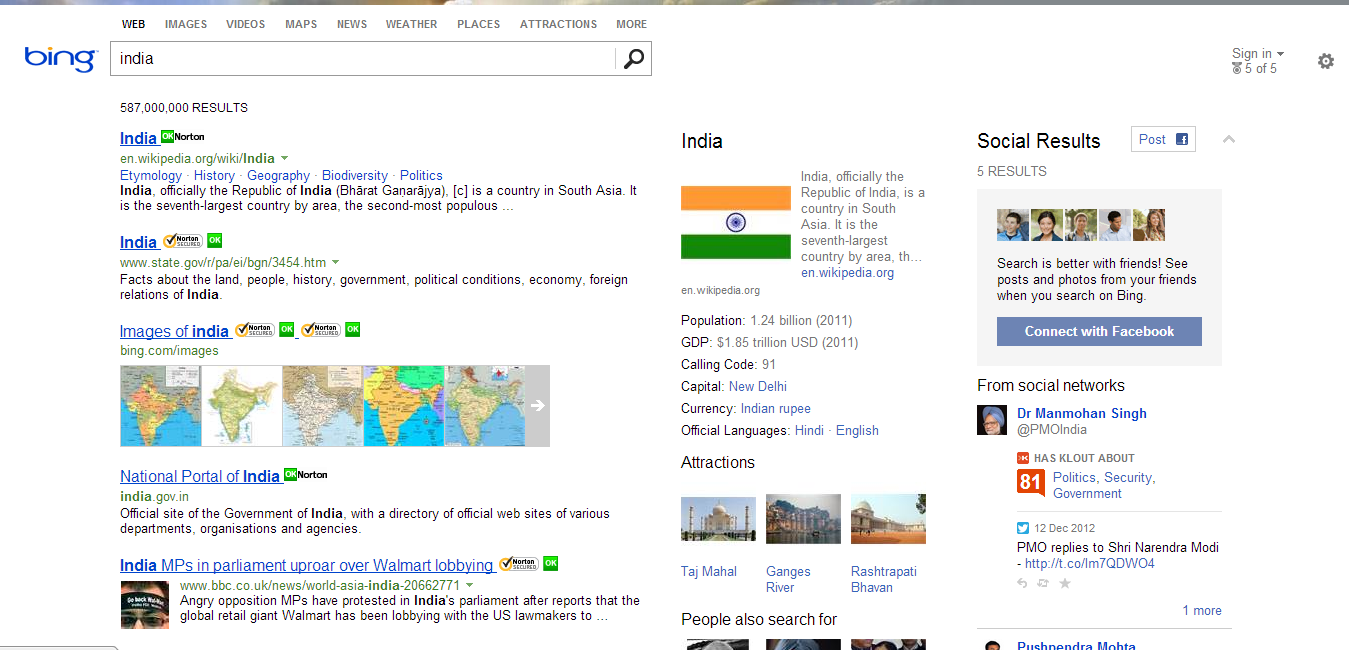Open the t.co link in the tweet

pyautogui.click(x=1090, y=563)
